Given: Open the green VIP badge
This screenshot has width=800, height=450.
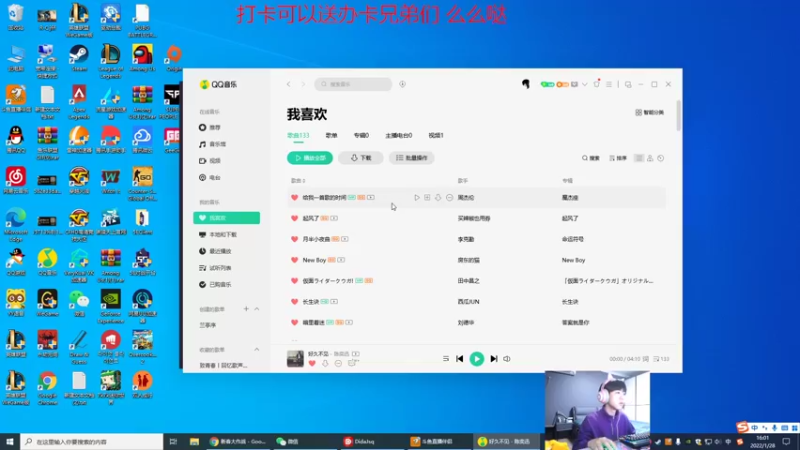Looking at the screenshot, I should click(x=547, y=84).
